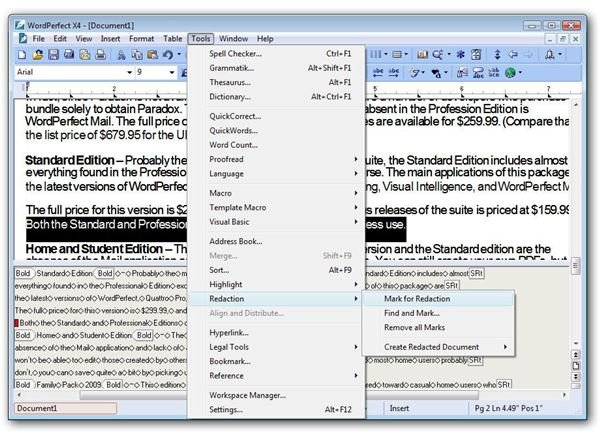Print the document with the printer icon

[x=101, y=55]
